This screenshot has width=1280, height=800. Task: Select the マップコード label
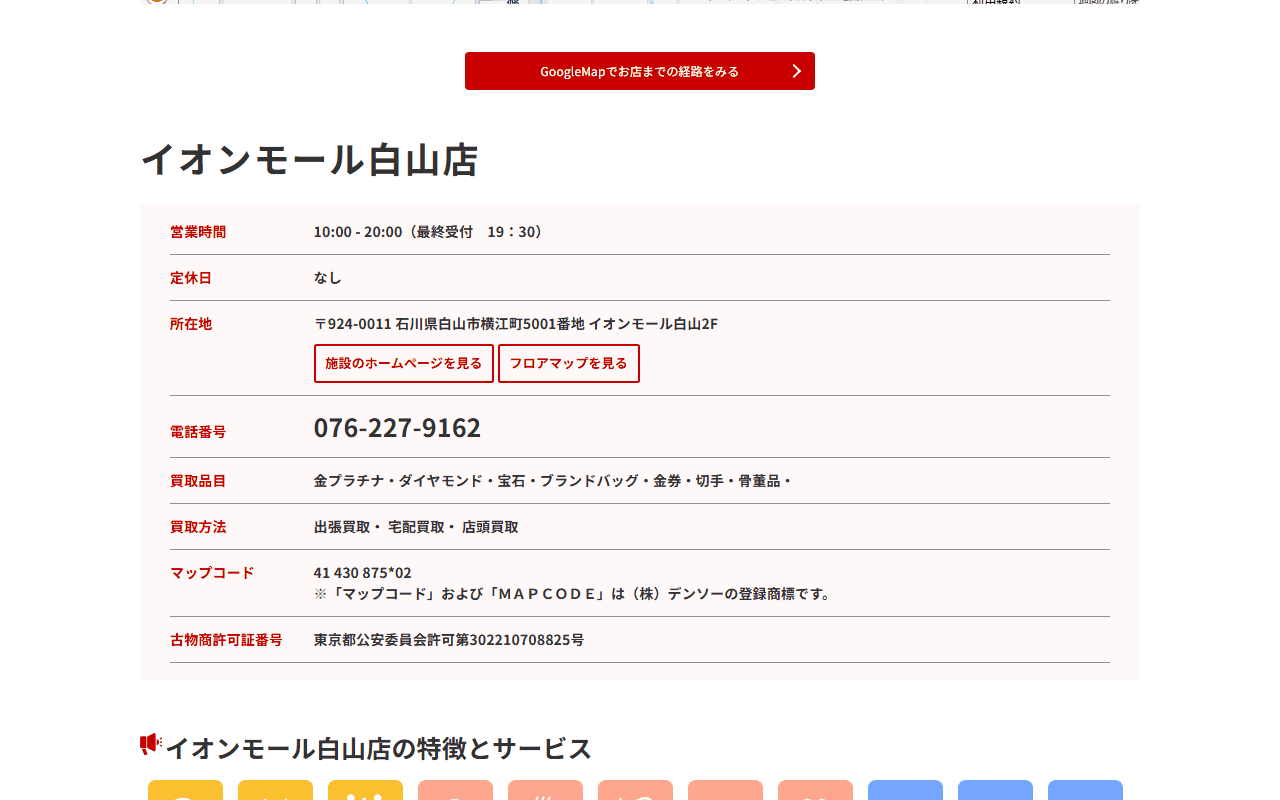point(212,573)
